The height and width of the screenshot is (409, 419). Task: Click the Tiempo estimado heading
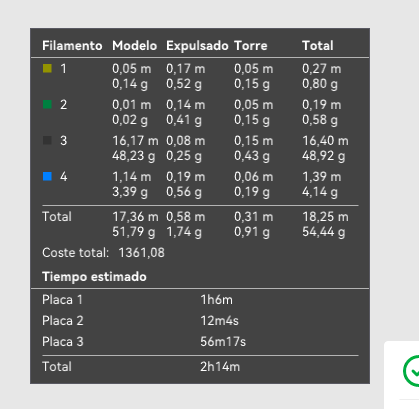coord(94,277)
